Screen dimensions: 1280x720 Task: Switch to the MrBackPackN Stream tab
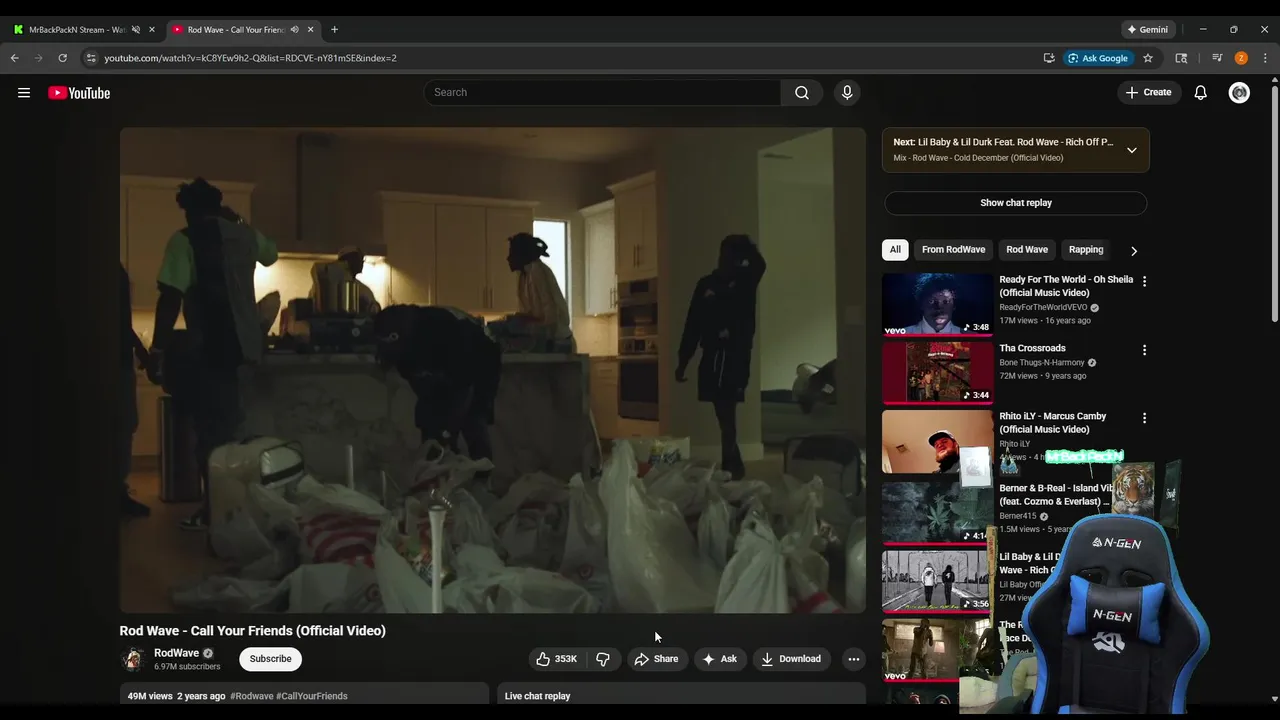(78, 30)
